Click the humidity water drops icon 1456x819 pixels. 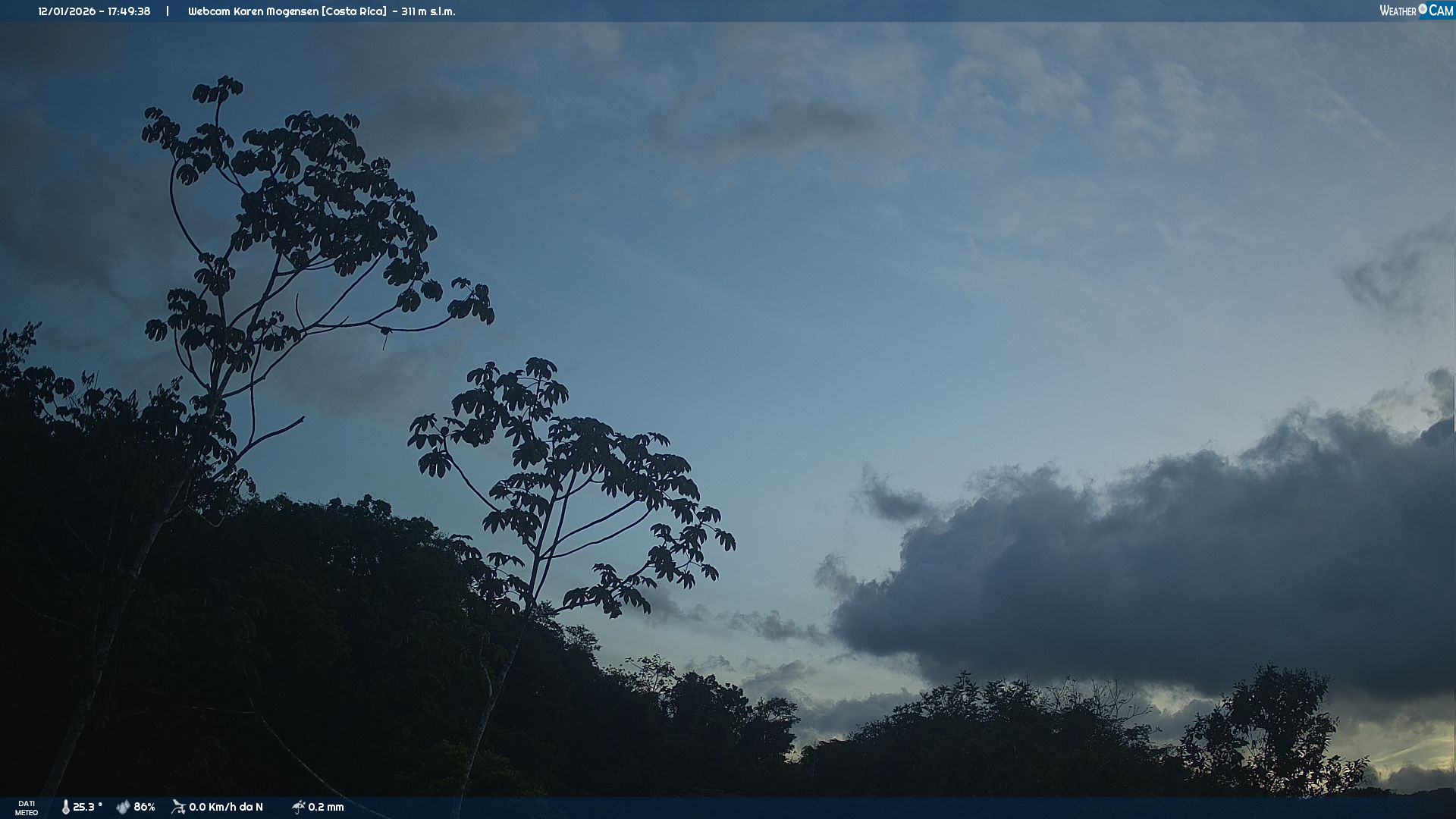click(x=123, y=808)
